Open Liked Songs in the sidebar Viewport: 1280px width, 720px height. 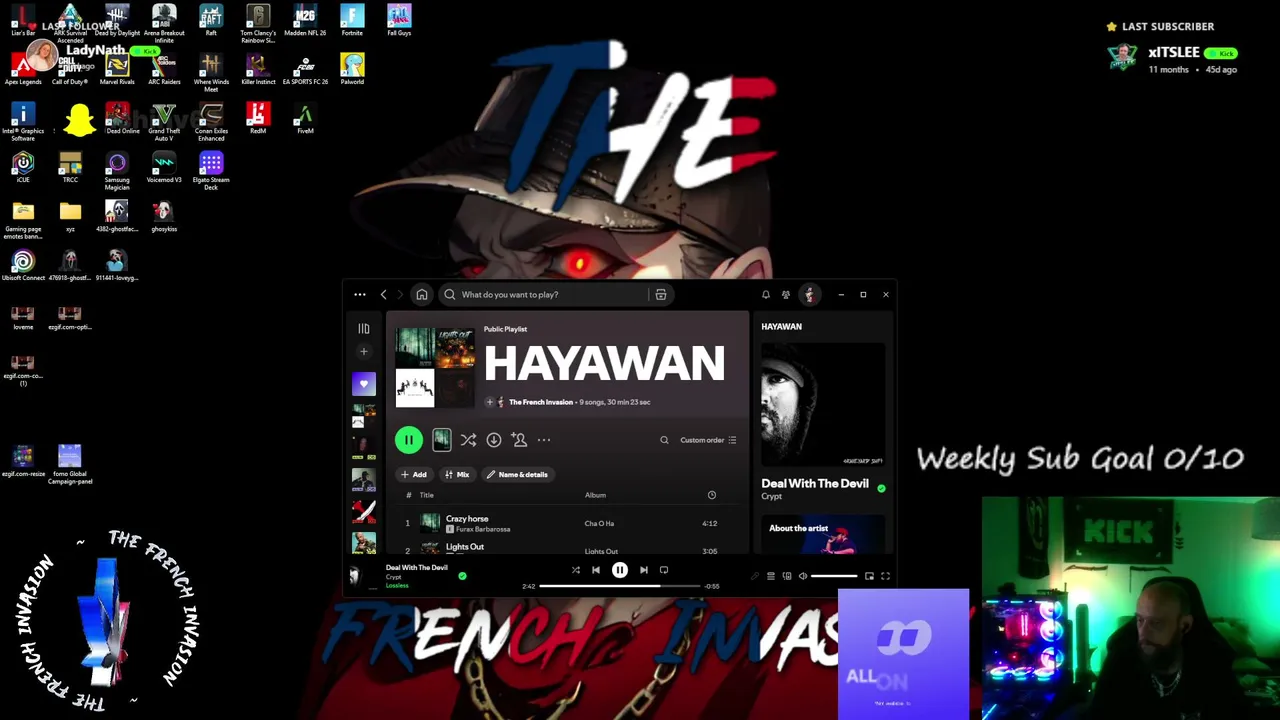364,384
